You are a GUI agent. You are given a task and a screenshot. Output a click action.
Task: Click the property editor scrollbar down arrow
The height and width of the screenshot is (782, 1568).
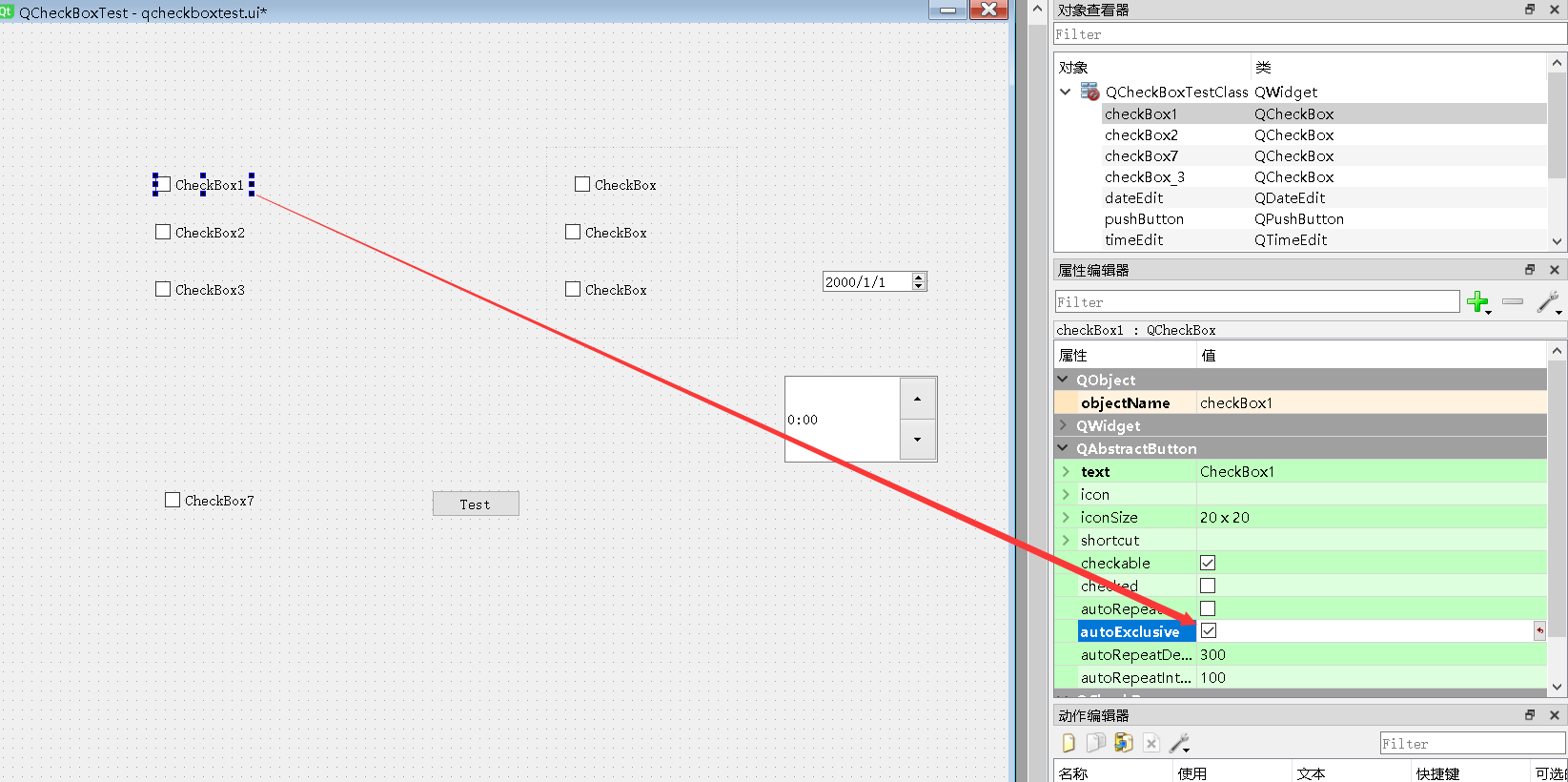pos(1557,686)
